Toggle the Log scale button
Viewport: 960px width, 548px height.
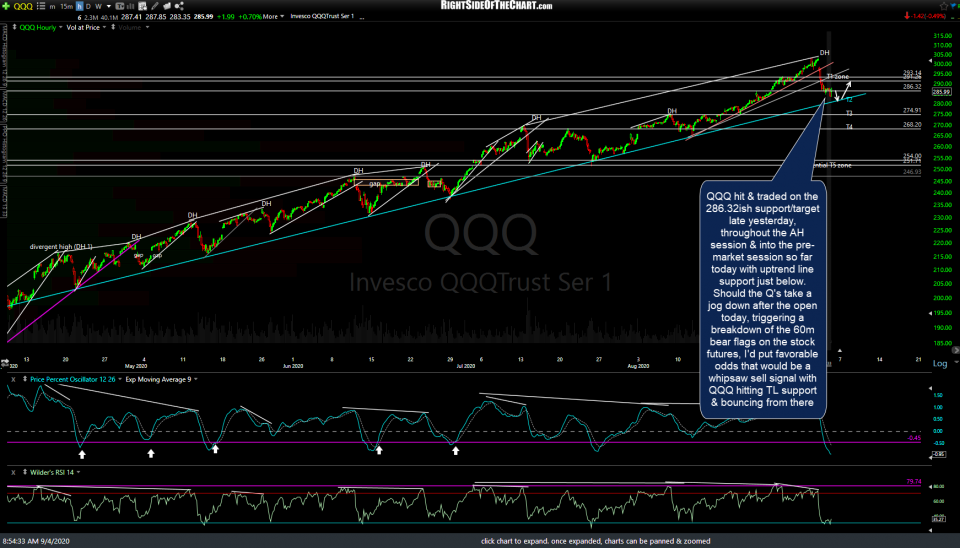pyautogui.click(x=940, y=364)
